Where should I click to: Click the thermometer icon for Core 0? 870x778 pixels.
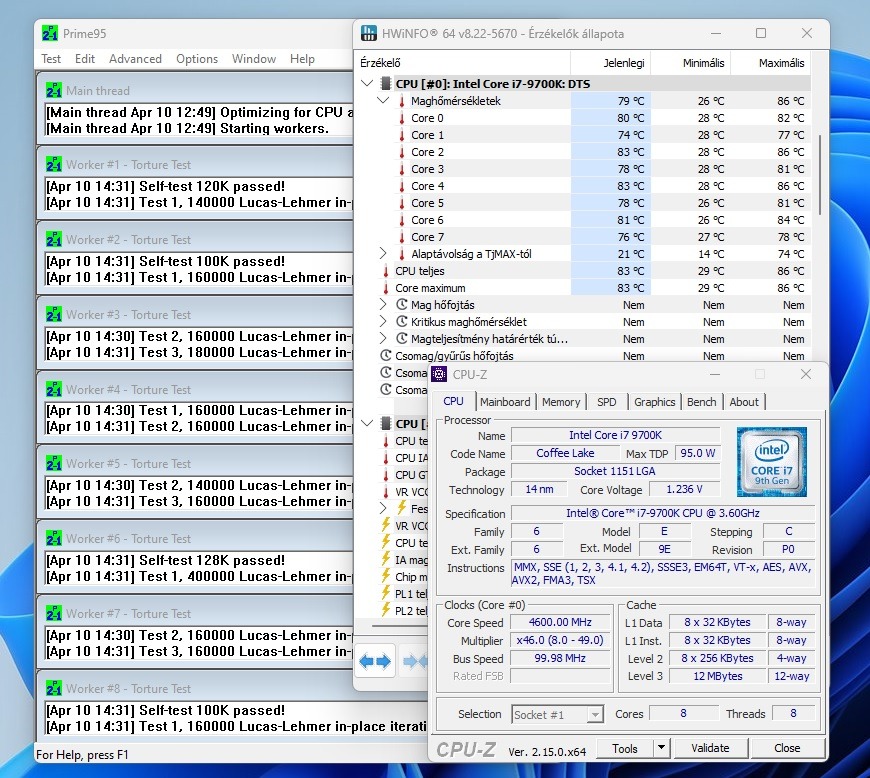coord(402,118)
